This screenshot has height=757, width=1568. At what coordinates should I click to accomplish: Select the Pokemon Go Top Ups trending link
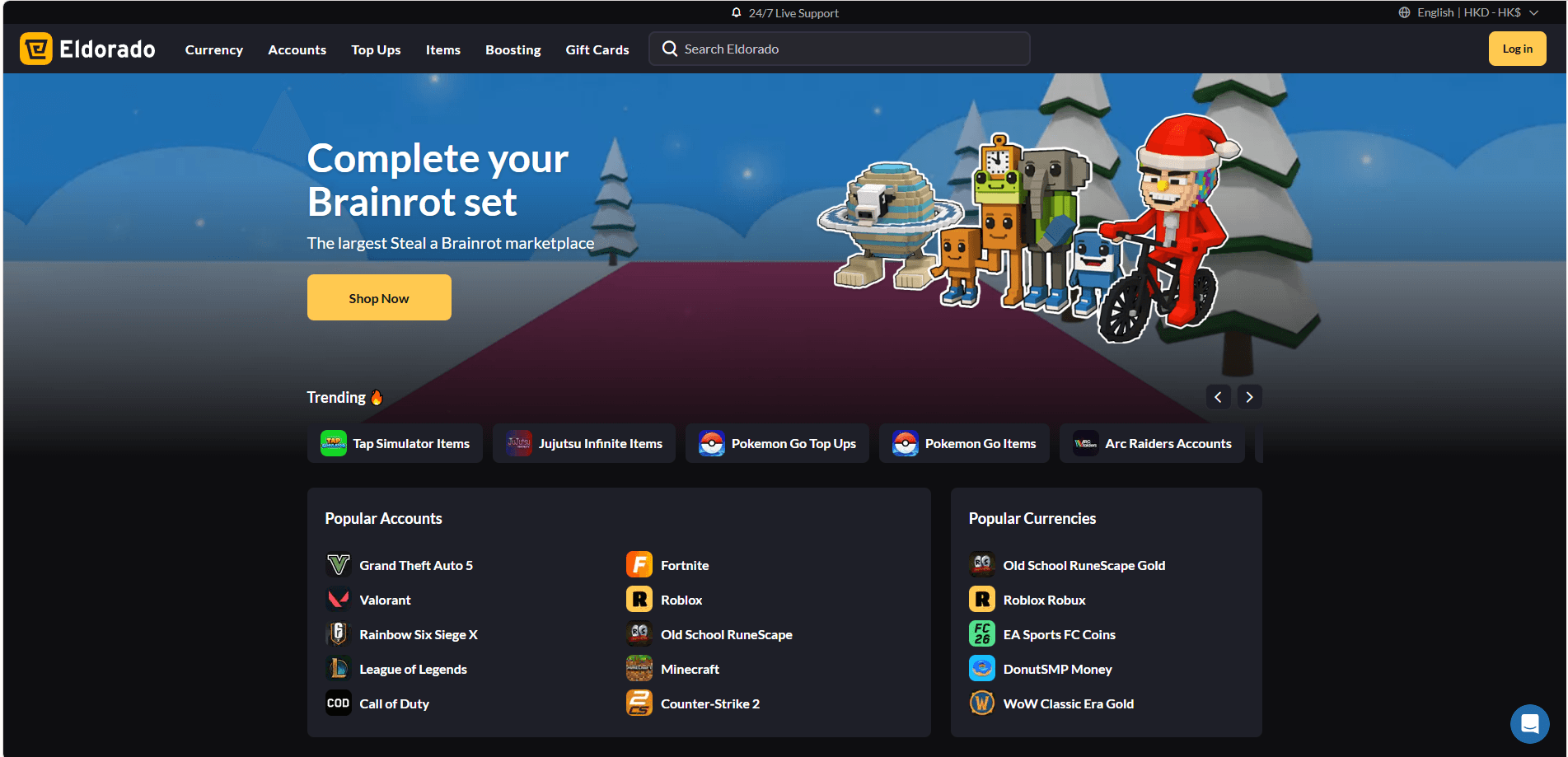point(777,444)
